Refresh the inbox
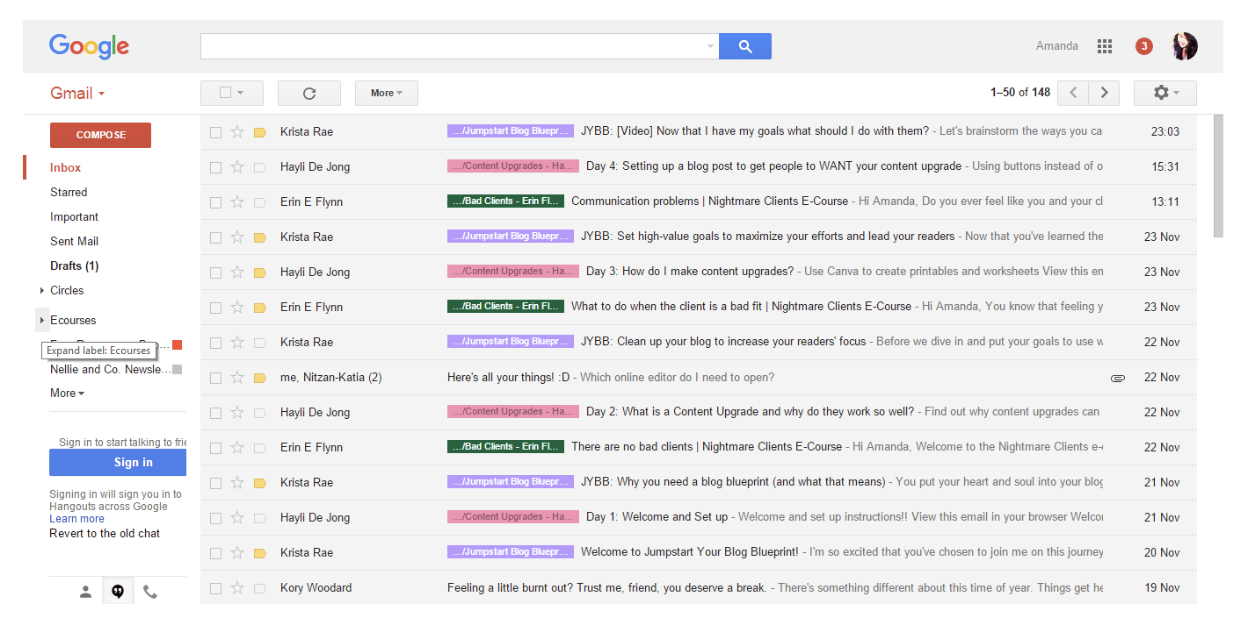Image resolution: width=1256 pixels, height=638 pixels. 309,92
